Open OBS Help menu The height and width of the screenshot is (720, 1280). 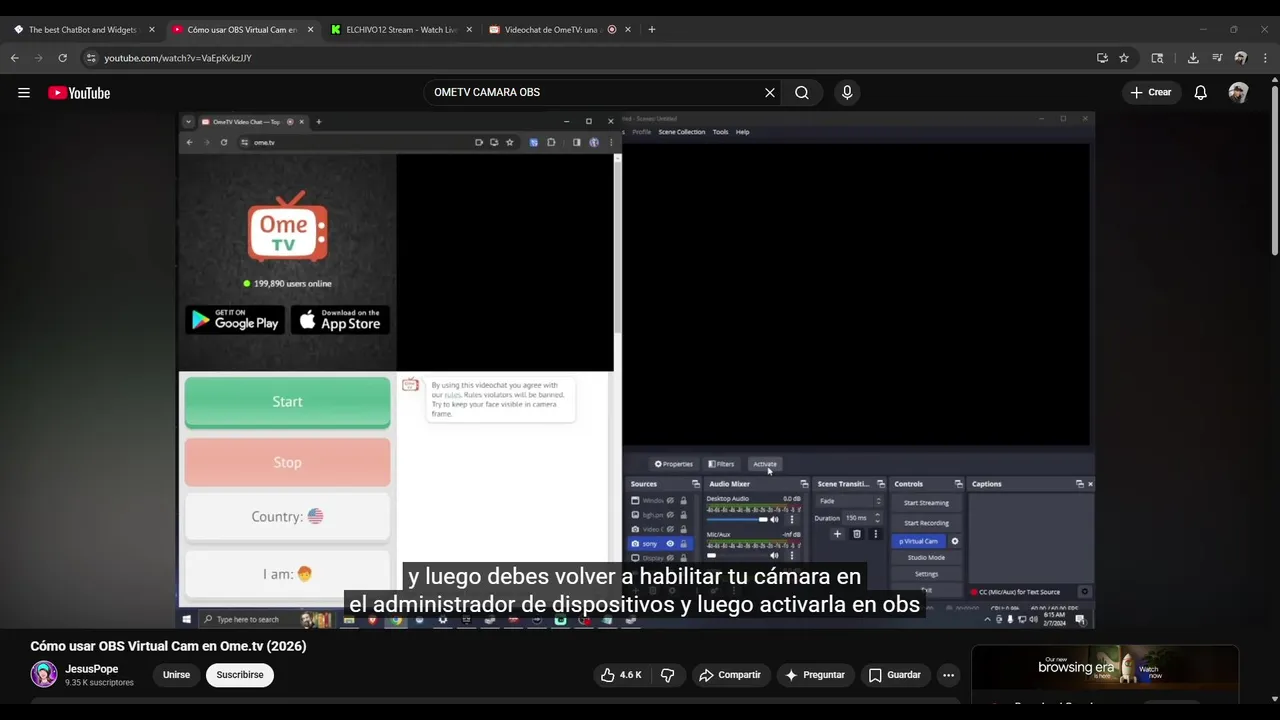pyautogui.click(x=742, y=132)
